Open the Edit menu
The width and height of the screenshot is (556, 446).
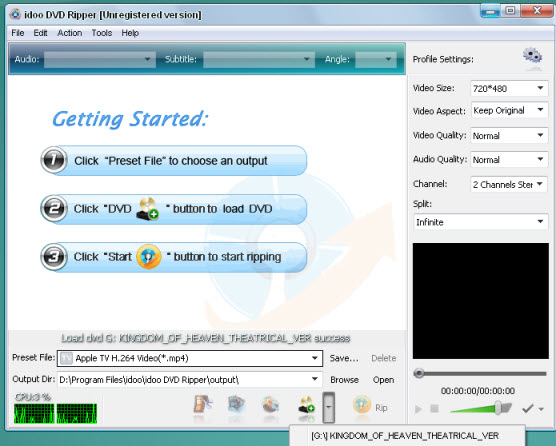coord(40,33)
